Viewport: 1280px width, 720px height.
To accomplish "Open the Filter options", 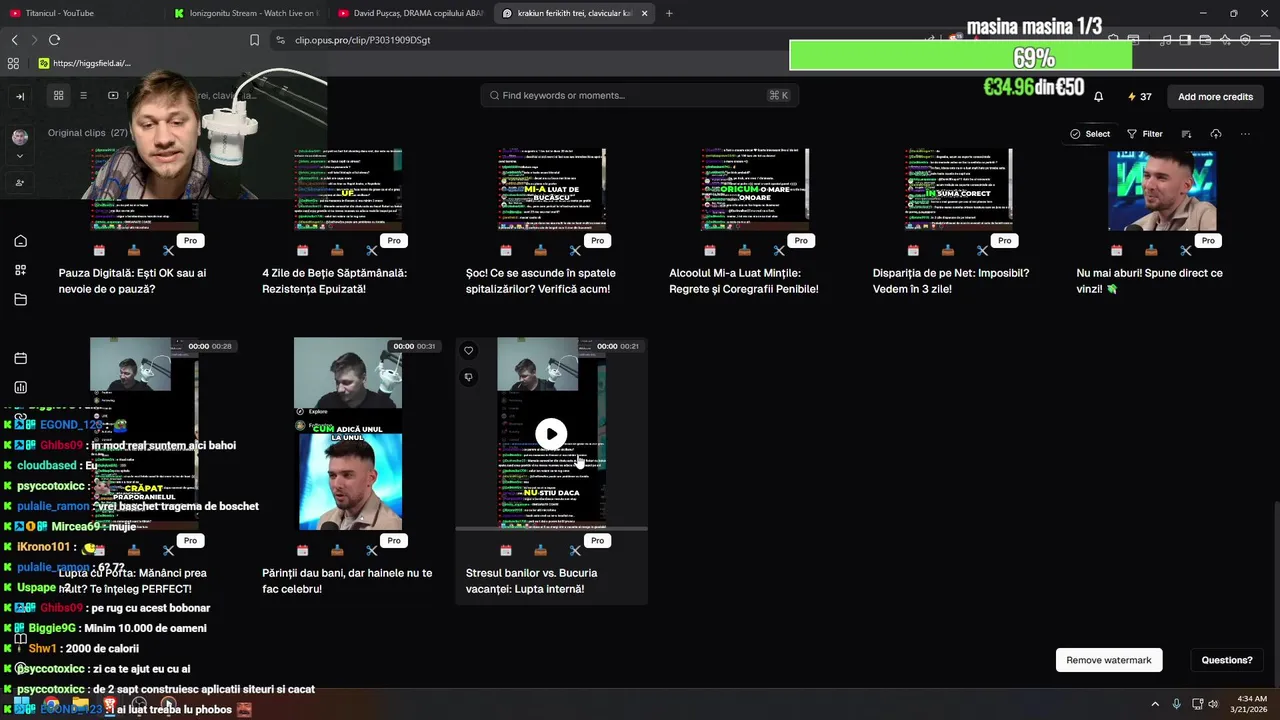I will [1145, 134].
